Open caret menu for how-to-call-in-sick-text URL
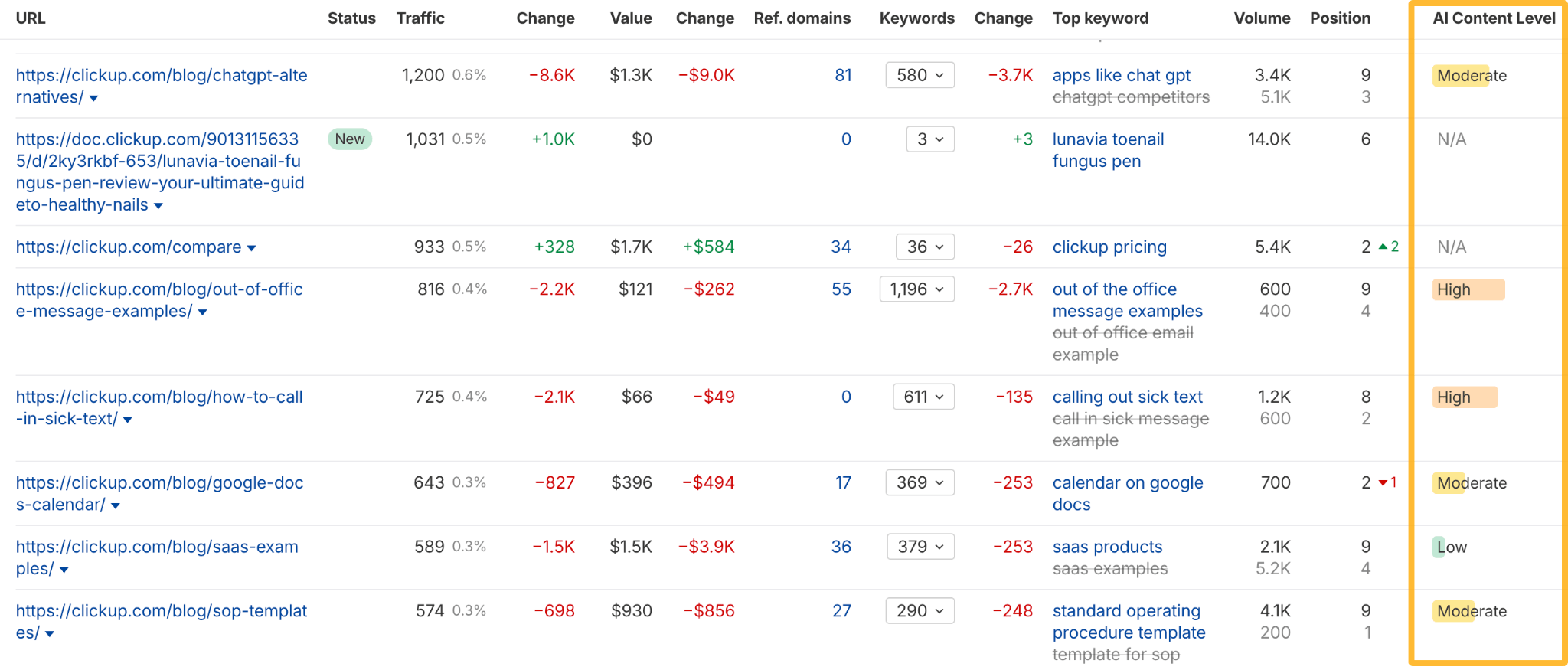 coord(128,420)
